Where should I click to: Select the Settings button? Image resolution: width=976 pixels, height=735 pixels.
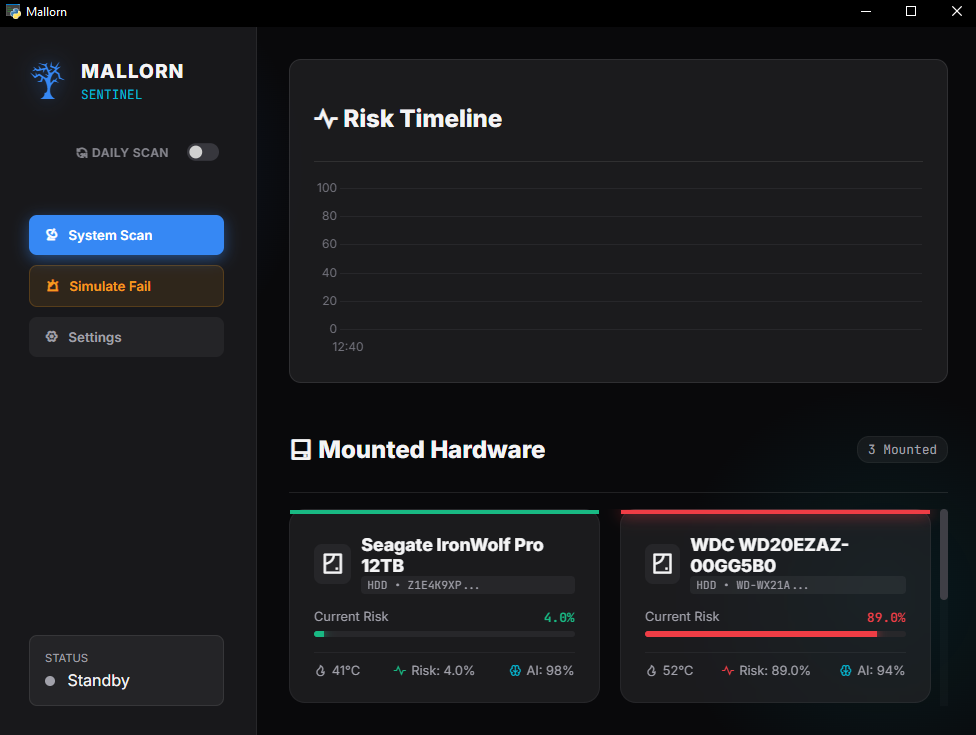click(x=126, y=337)
